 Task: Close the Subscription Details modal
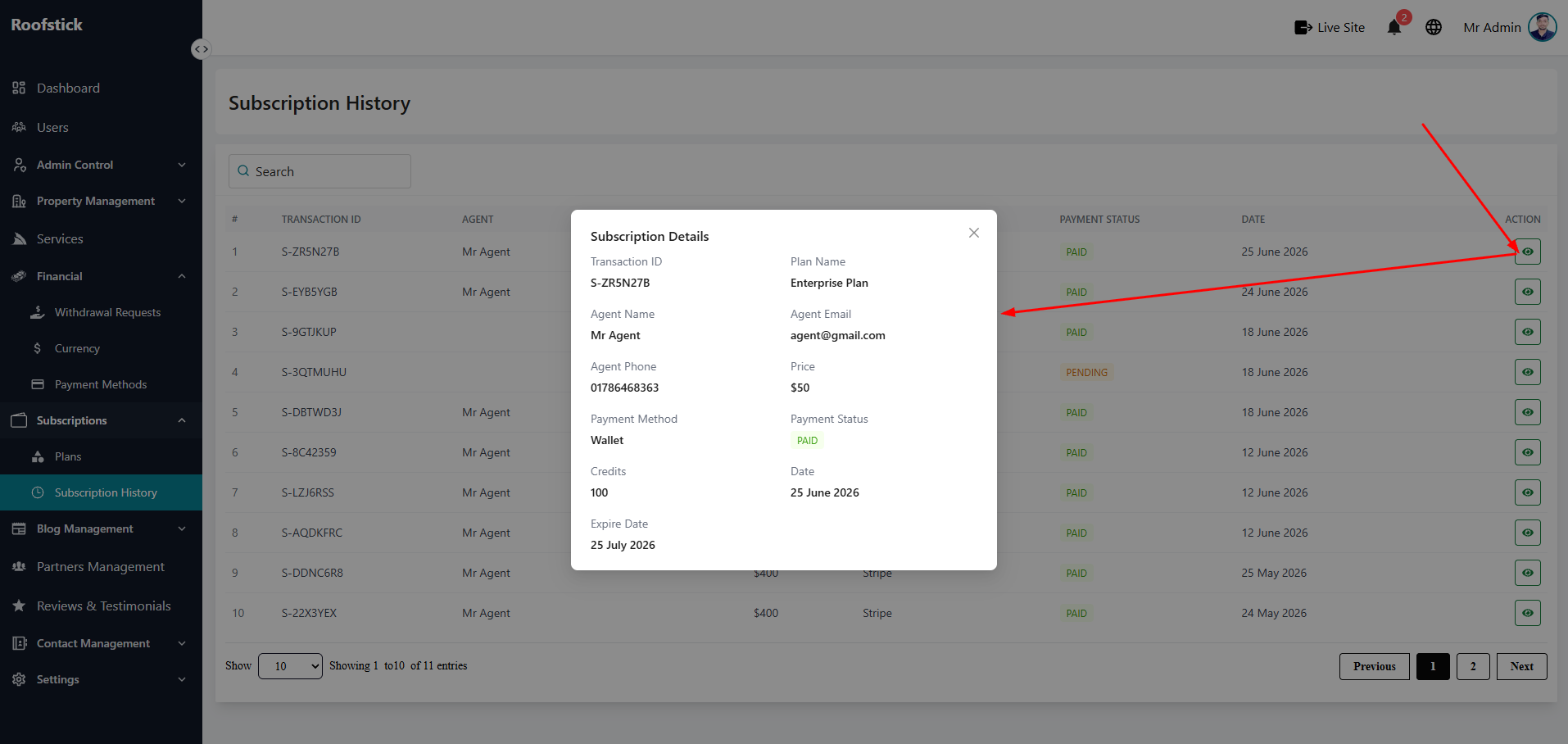click(x=974, y=233)
